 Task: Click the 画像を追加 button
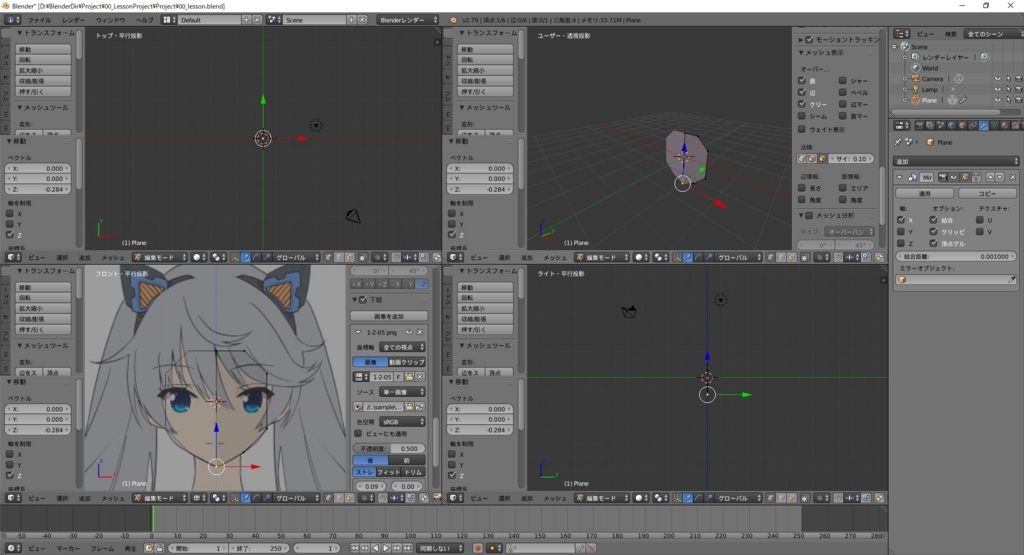[x=389, y=316]
